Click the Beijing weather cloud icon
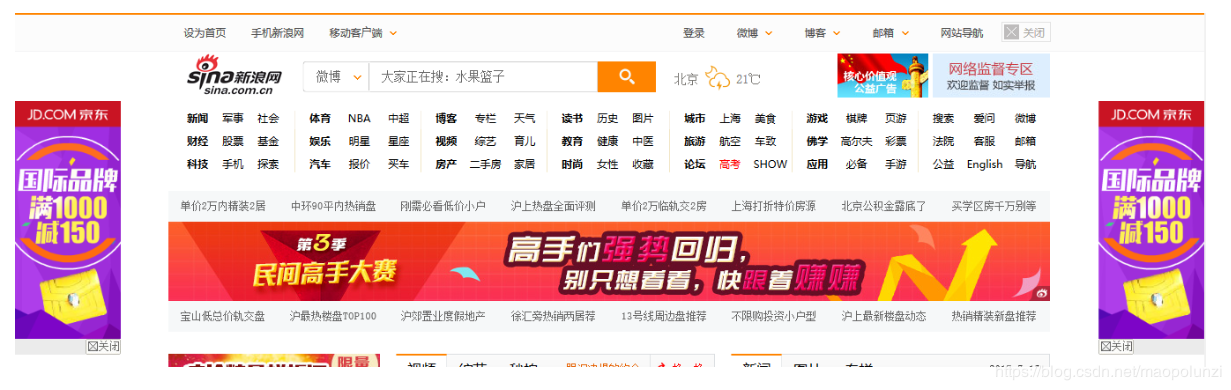Viewport: 1231px width, 390px height. (718, 78)
